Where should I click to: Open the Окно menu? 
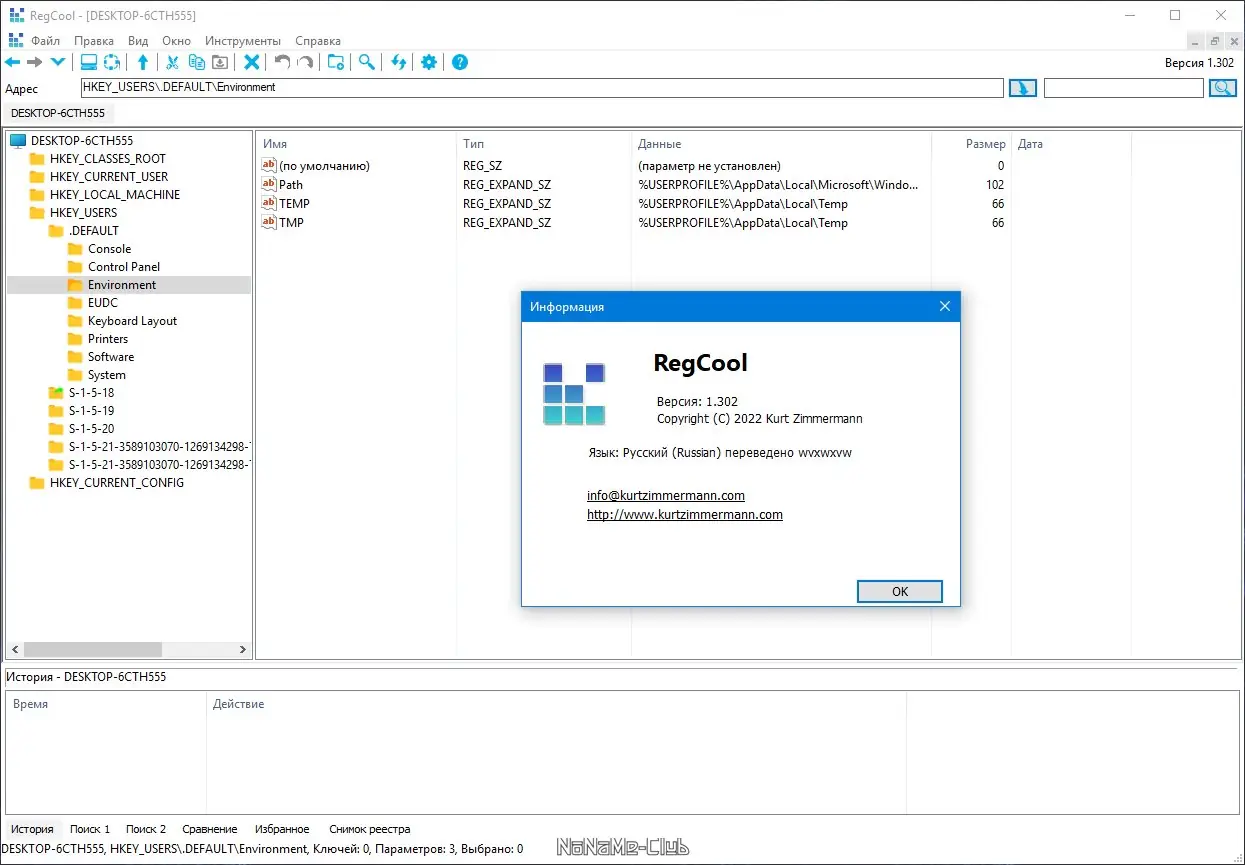tap(176, 41)
